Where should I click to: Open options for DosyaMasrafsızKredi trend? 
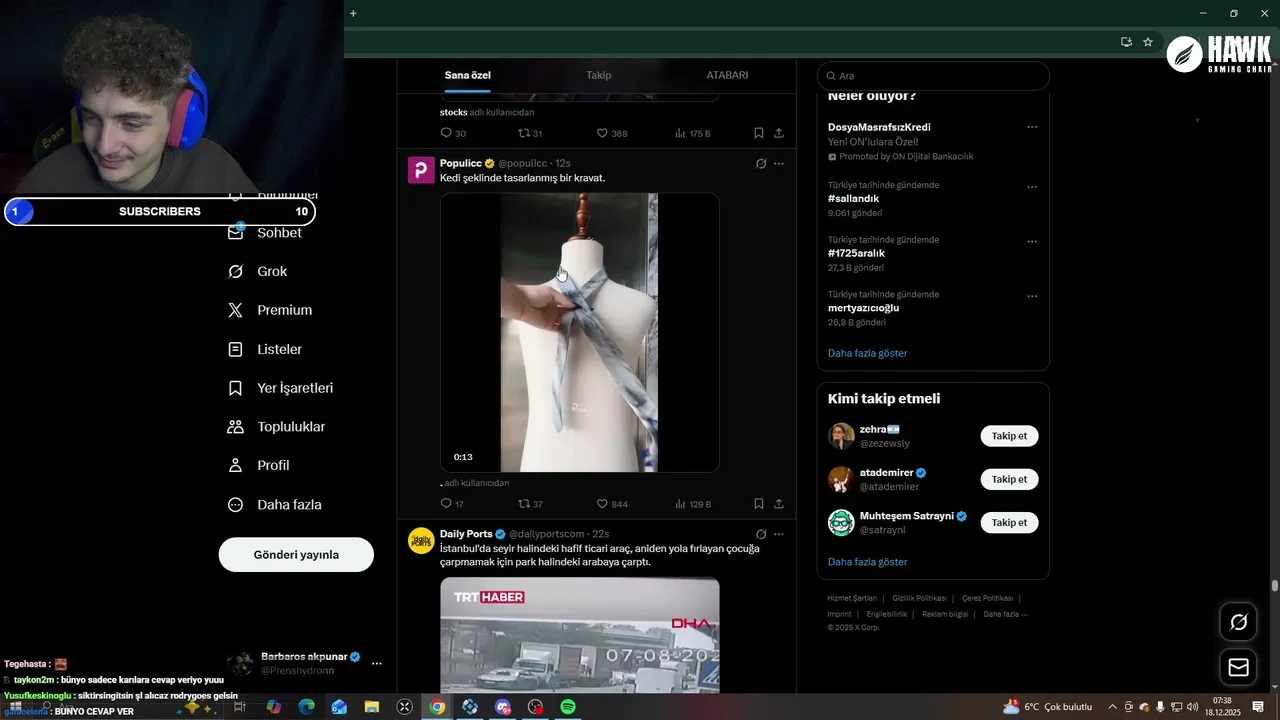click(1032, 127)
